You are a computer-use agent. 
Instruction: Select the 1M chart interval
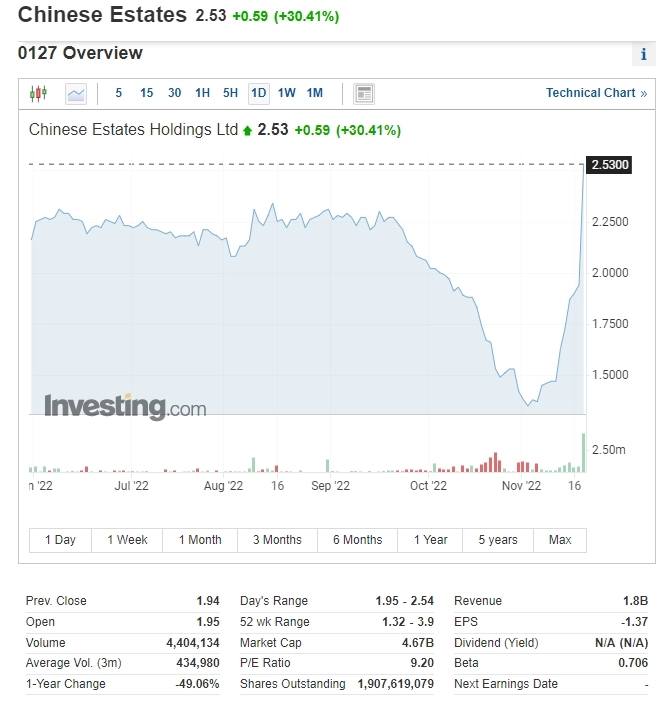coord(315,93)
